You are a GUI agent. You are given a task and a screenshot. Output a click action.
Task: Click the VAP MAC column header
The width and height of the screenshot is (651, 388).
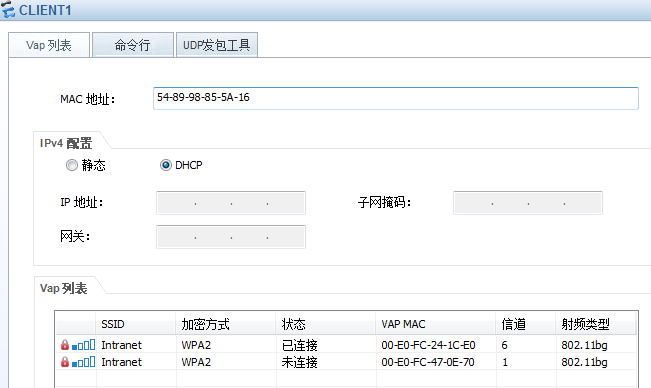click(x=436, y=324)
